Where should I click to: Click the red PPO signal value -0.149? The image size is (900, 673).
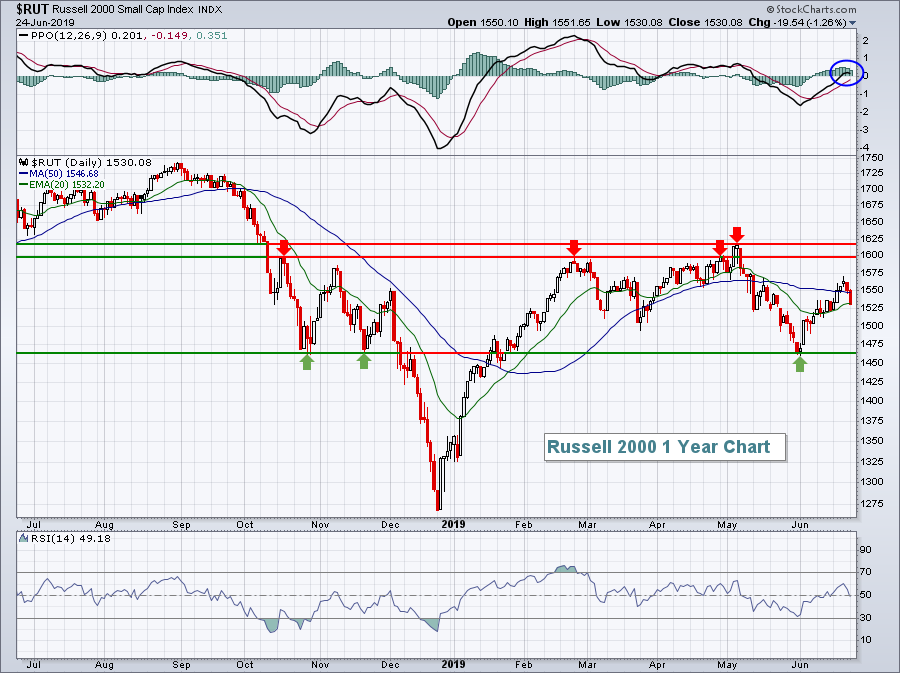point(169,36)
